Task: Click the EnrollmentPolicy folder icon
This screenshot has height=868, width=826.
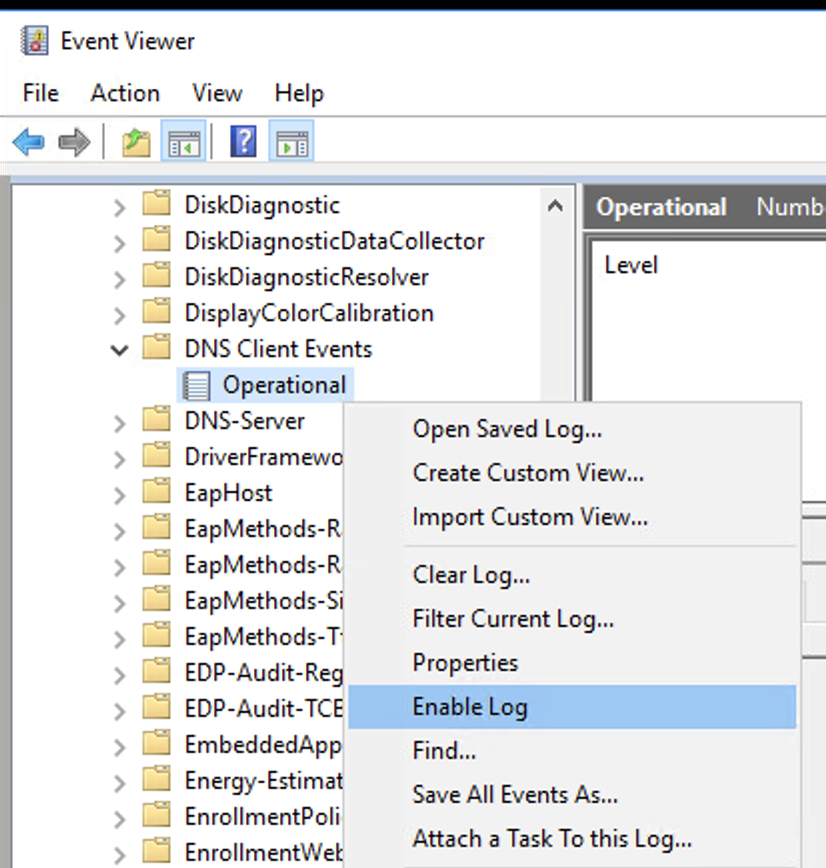Action: click(156, 815)
